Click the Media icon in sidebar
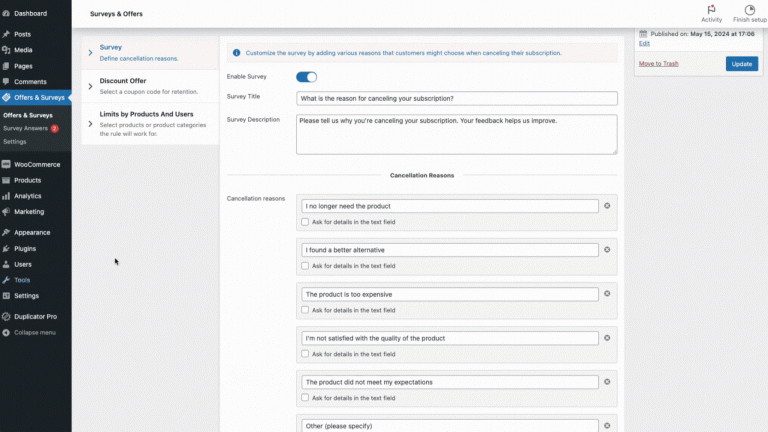 [6, 50]
